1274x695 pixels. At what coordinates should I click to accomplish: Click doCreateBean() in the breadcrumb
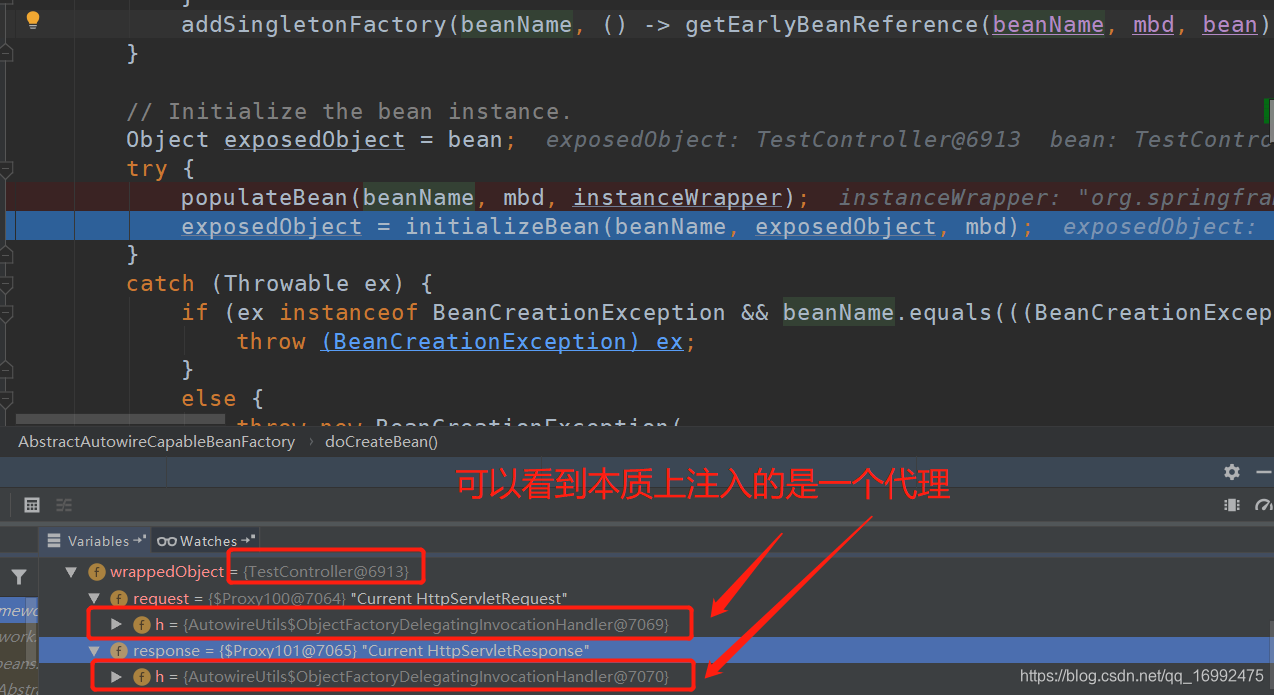click(x=381, y=441)
